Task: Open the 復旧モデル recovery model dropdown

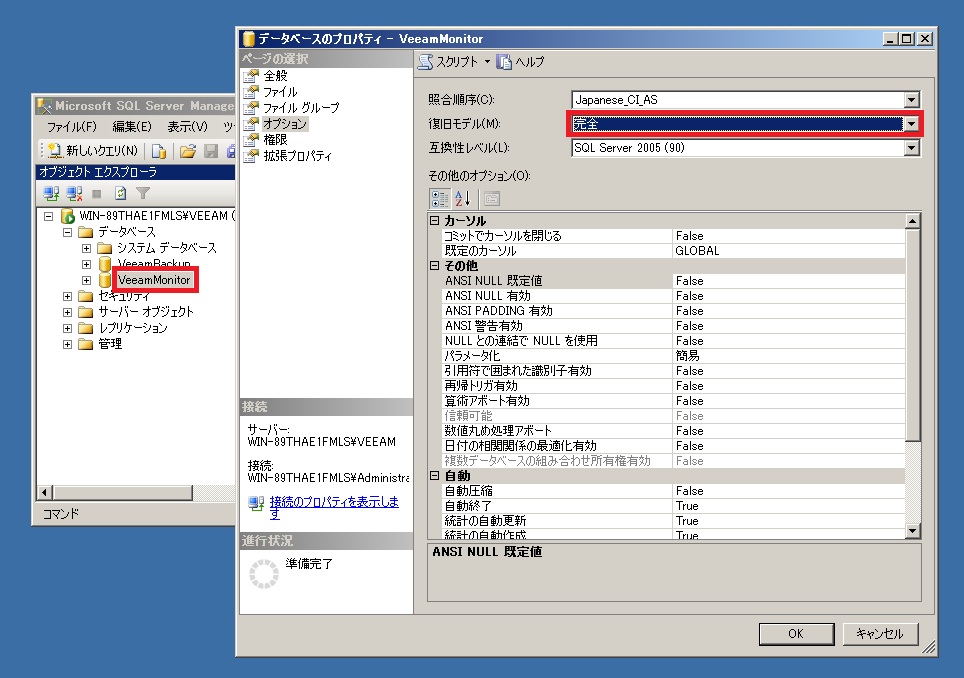Action: pyautogui.click(x=912, y=124)
